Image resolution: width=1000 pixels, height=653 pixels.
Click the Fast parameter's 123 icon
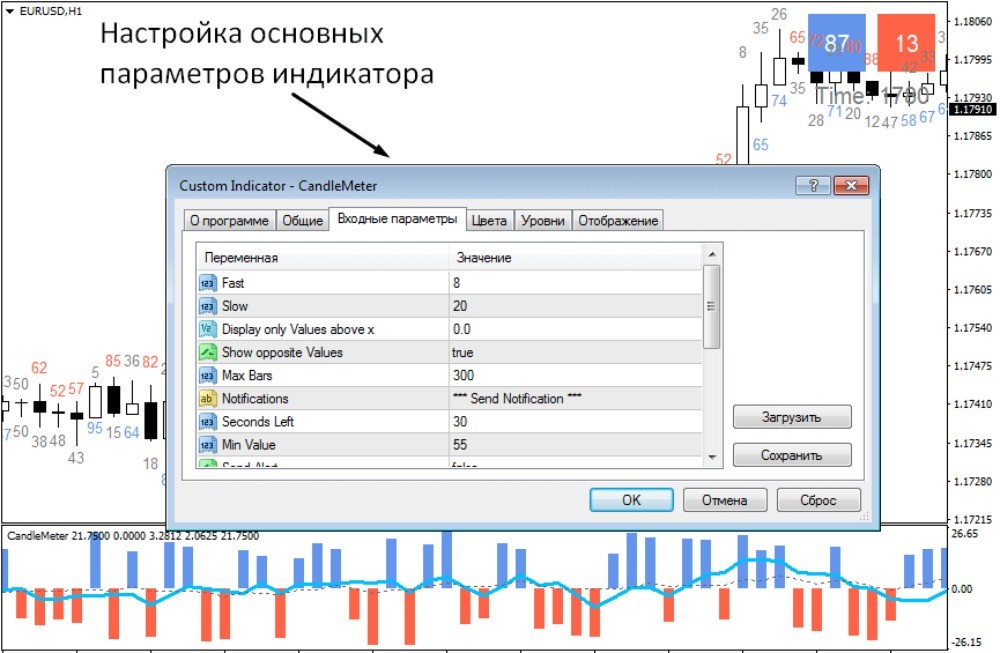point(206,283)
